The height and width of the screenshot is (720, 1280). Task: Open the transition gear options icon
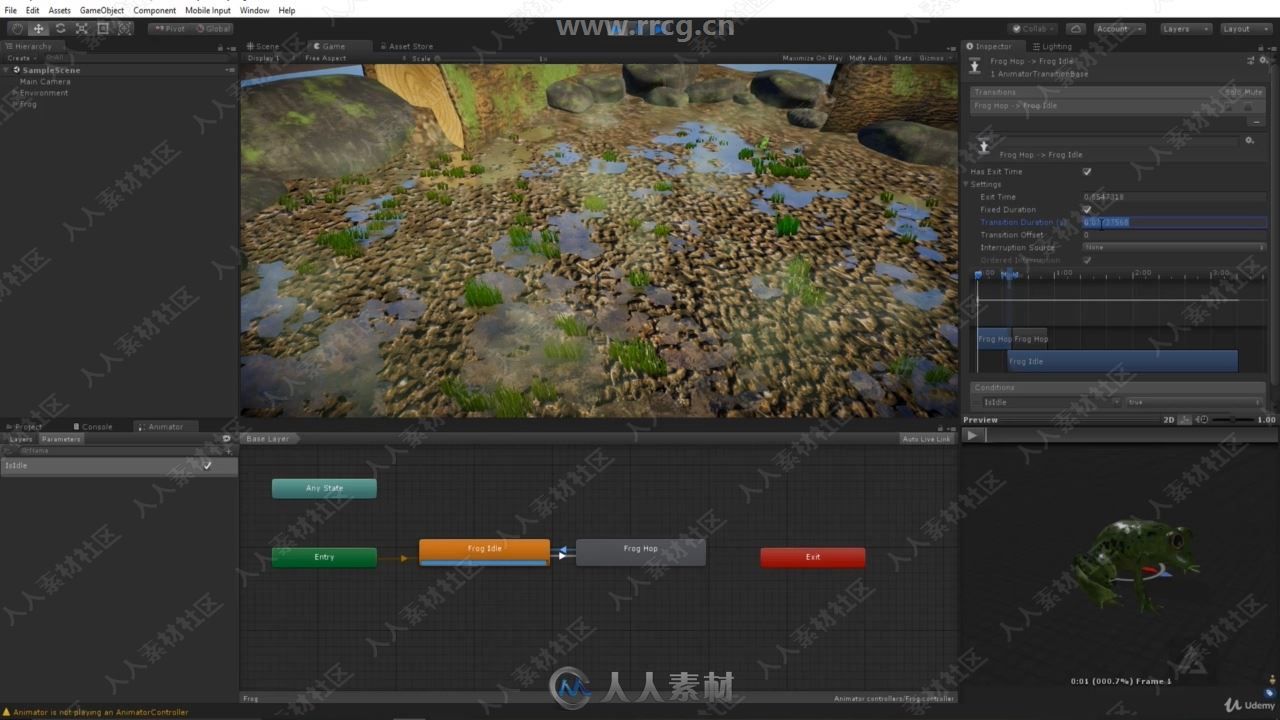coord(1249,141)
